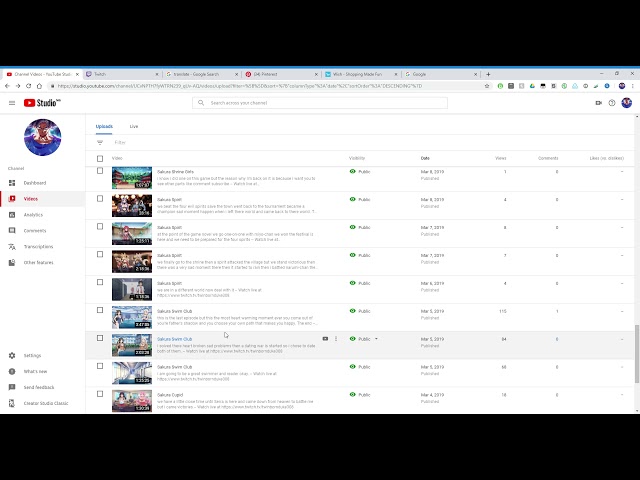Select Videos in the sidebar
Viewport: 640px width, 480px height.
click(42, 199)
